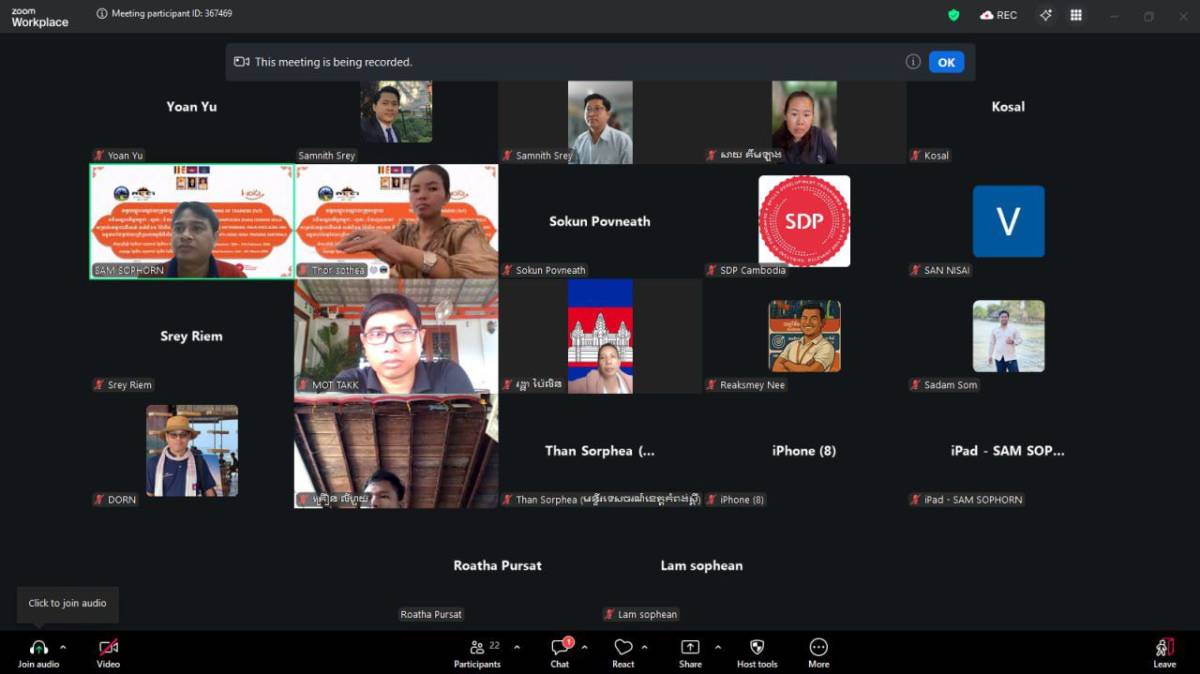Click the green encryption shield icon
1200x674 pixels.
[x=954, y=15]
